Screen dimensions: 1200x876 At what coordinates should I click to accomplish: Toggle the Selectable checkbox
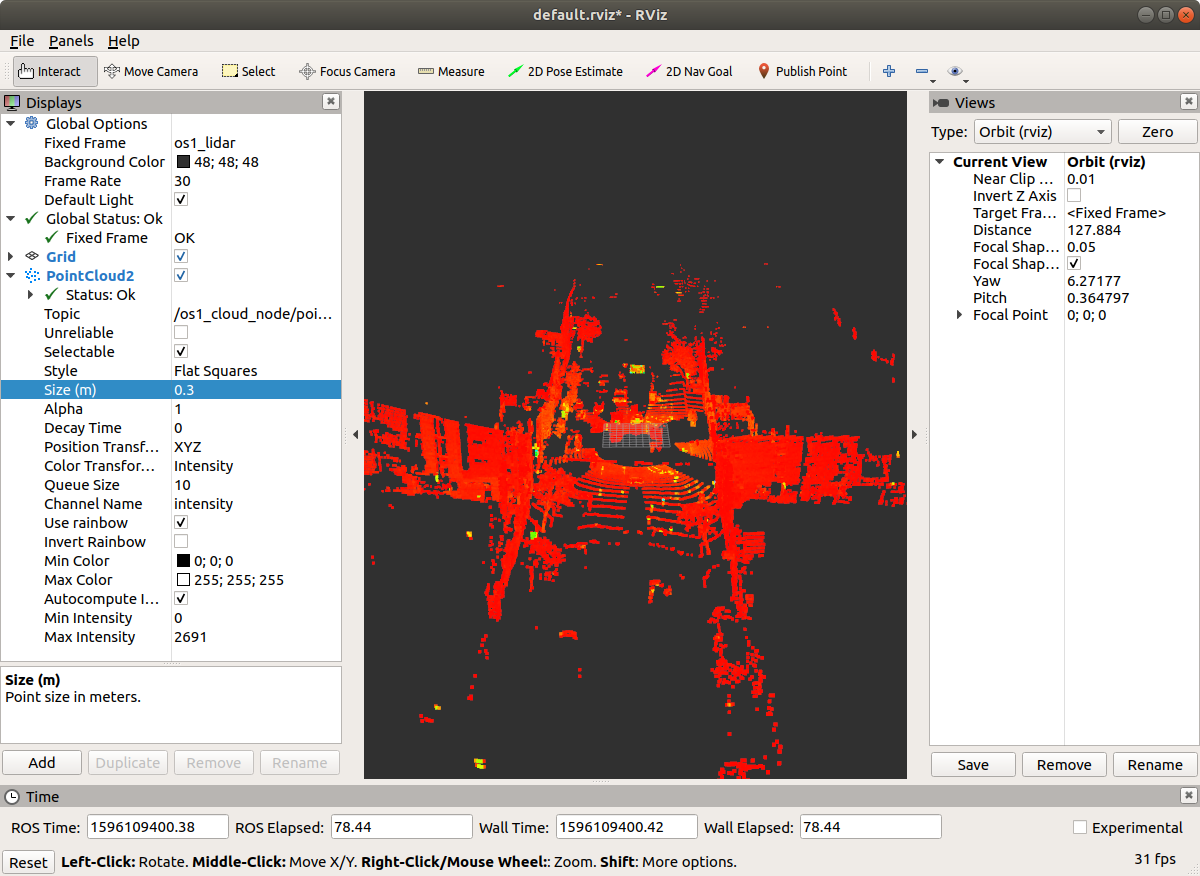[x=181, y=351]
